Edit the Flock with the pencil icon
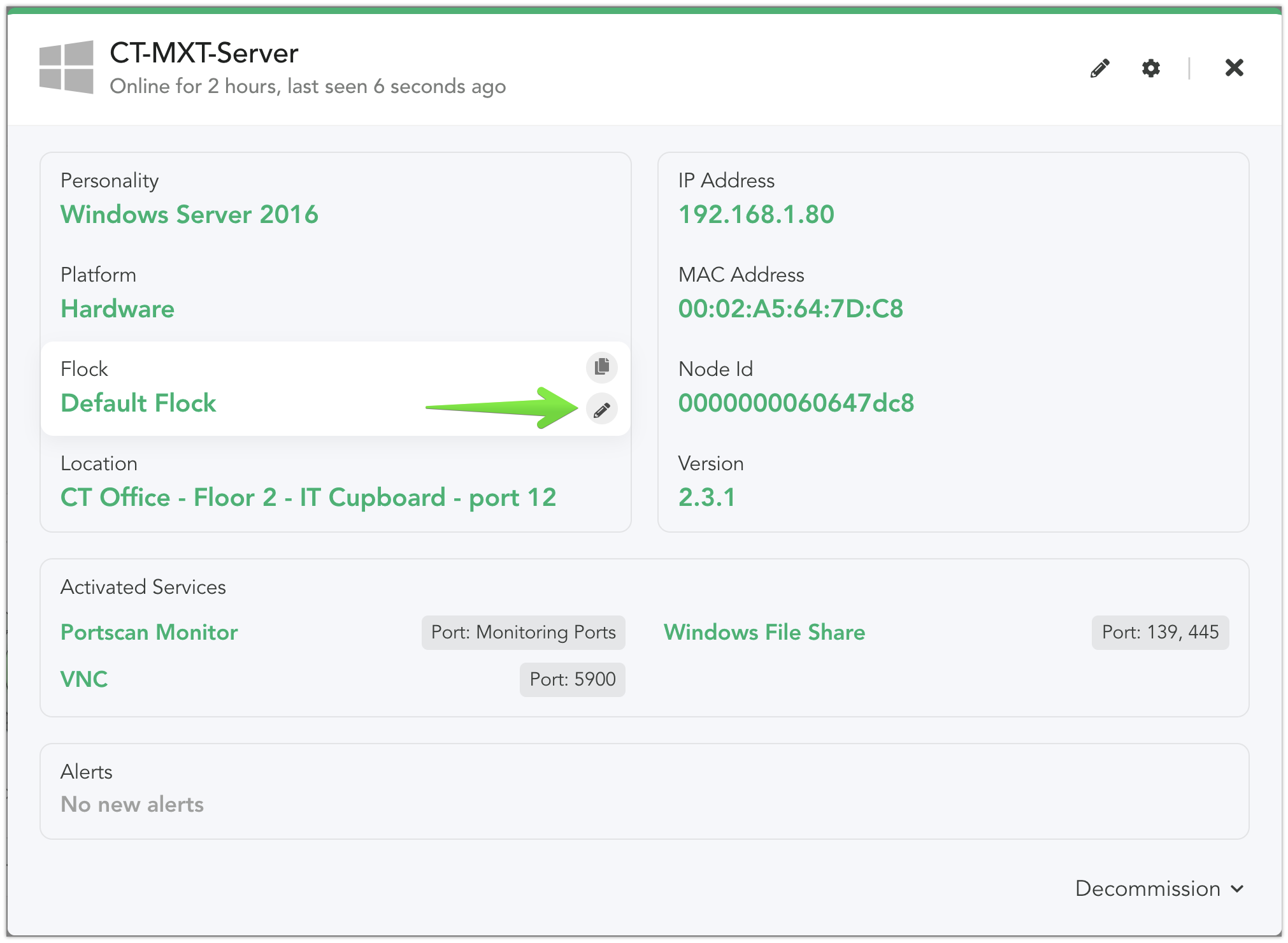This screenshot has height=943, width=1288. [601, 409]
